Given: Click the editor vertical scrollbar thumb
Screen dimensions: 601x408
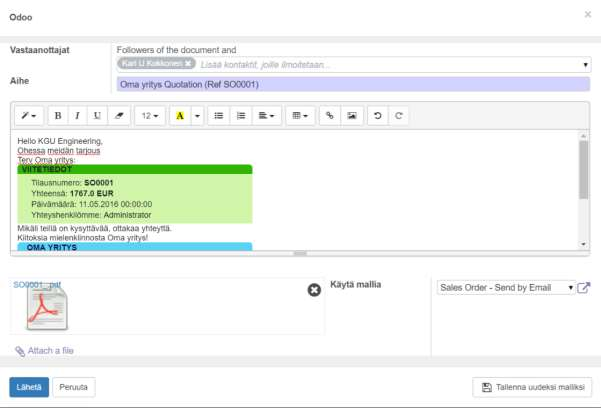Looking at the screenshot, I should (584, 169).
